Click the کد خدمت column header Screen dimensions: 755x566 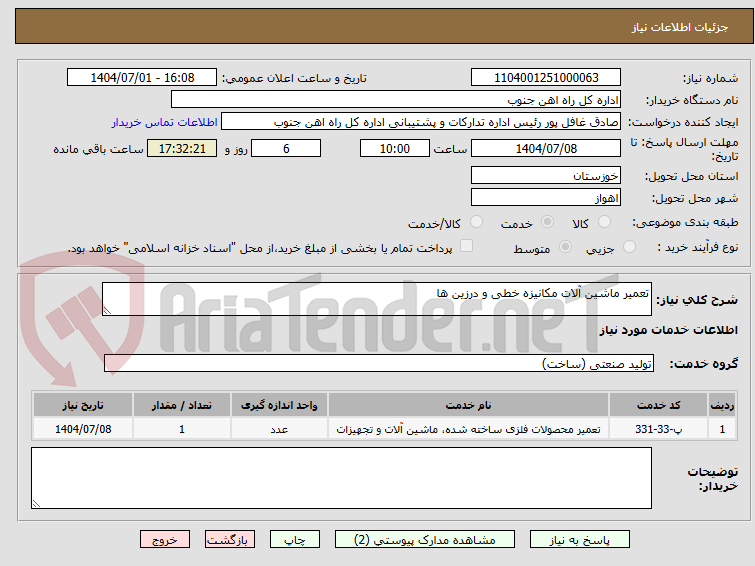(x=658, y=405)
